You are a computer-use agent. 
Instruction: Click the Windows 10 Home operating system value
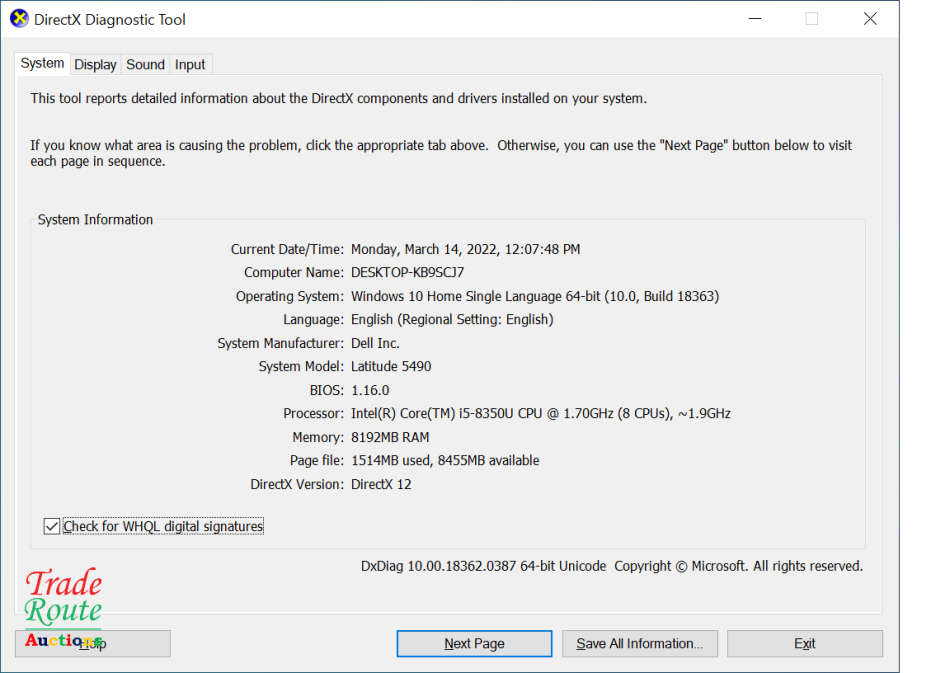534,296
